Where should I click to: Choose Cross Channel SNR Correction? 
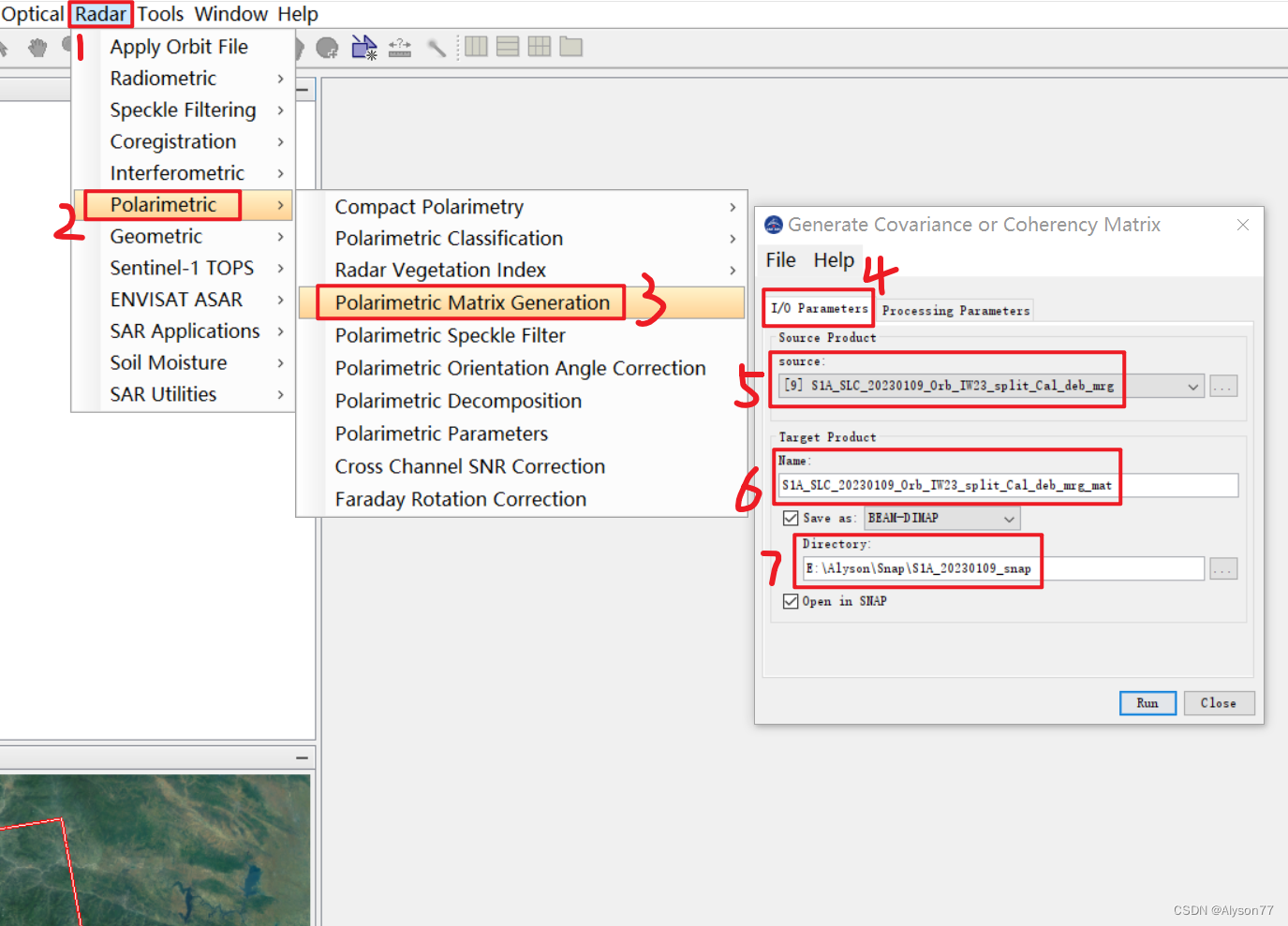[x=522, y=466]
